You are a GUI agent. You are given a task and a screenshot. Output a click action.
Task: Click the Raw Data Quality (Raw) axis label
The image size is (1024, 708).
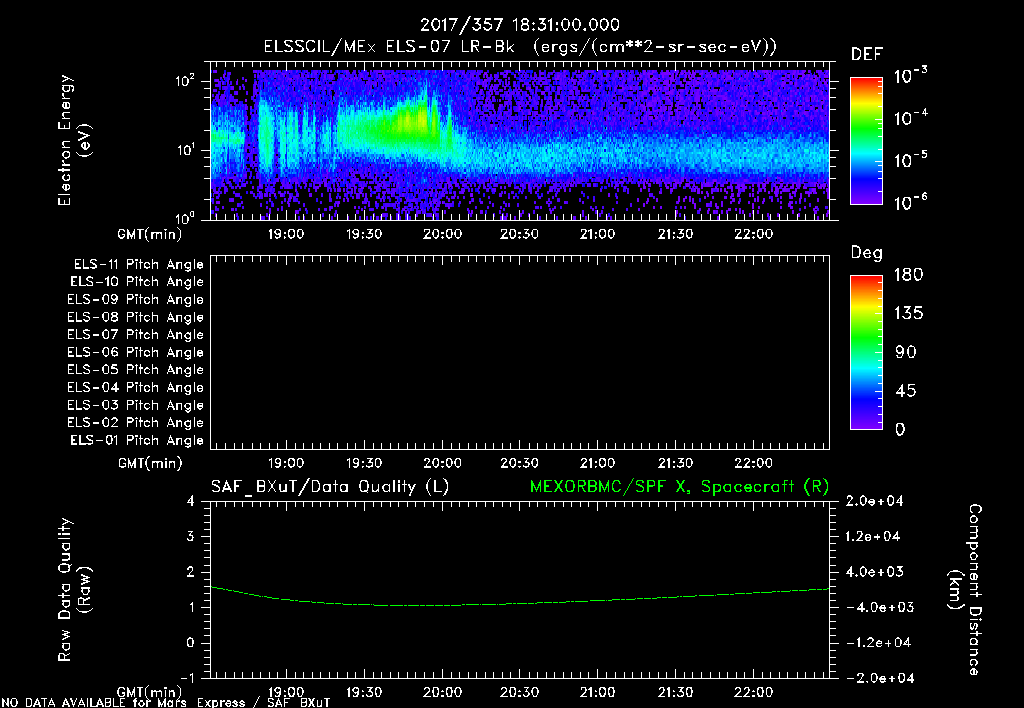pyautogui.click(x=74, y=590)
